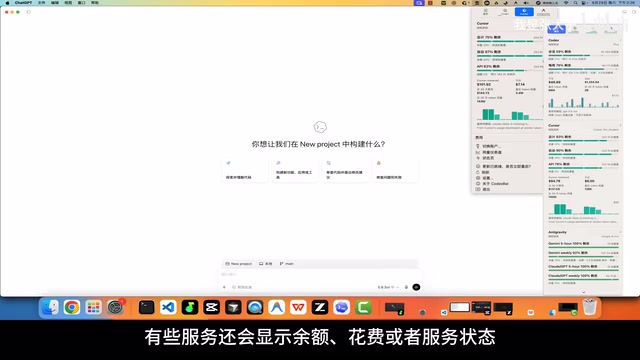Click the microphone dictation icon in the composer
The image size is (640, 360).
[x=406, y=287]
